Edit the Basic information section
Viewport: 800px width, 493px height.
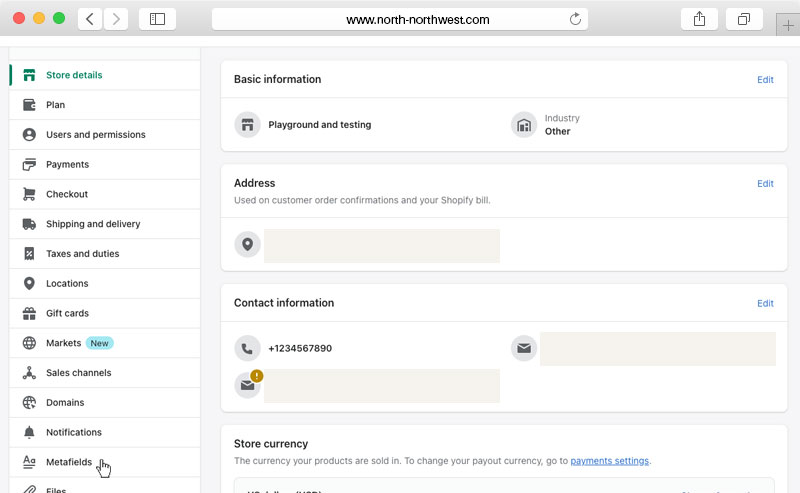[765, 80]
